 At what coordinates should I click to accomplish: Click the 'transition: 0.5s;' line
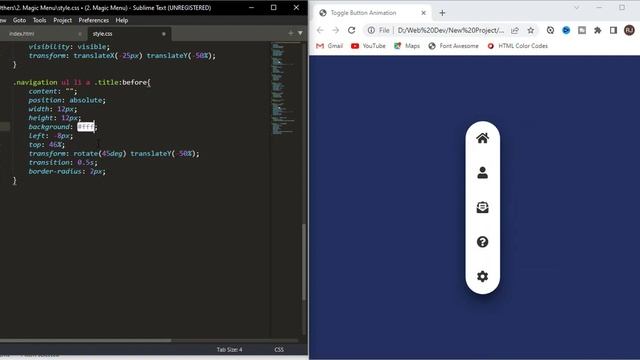coord(63,162)
